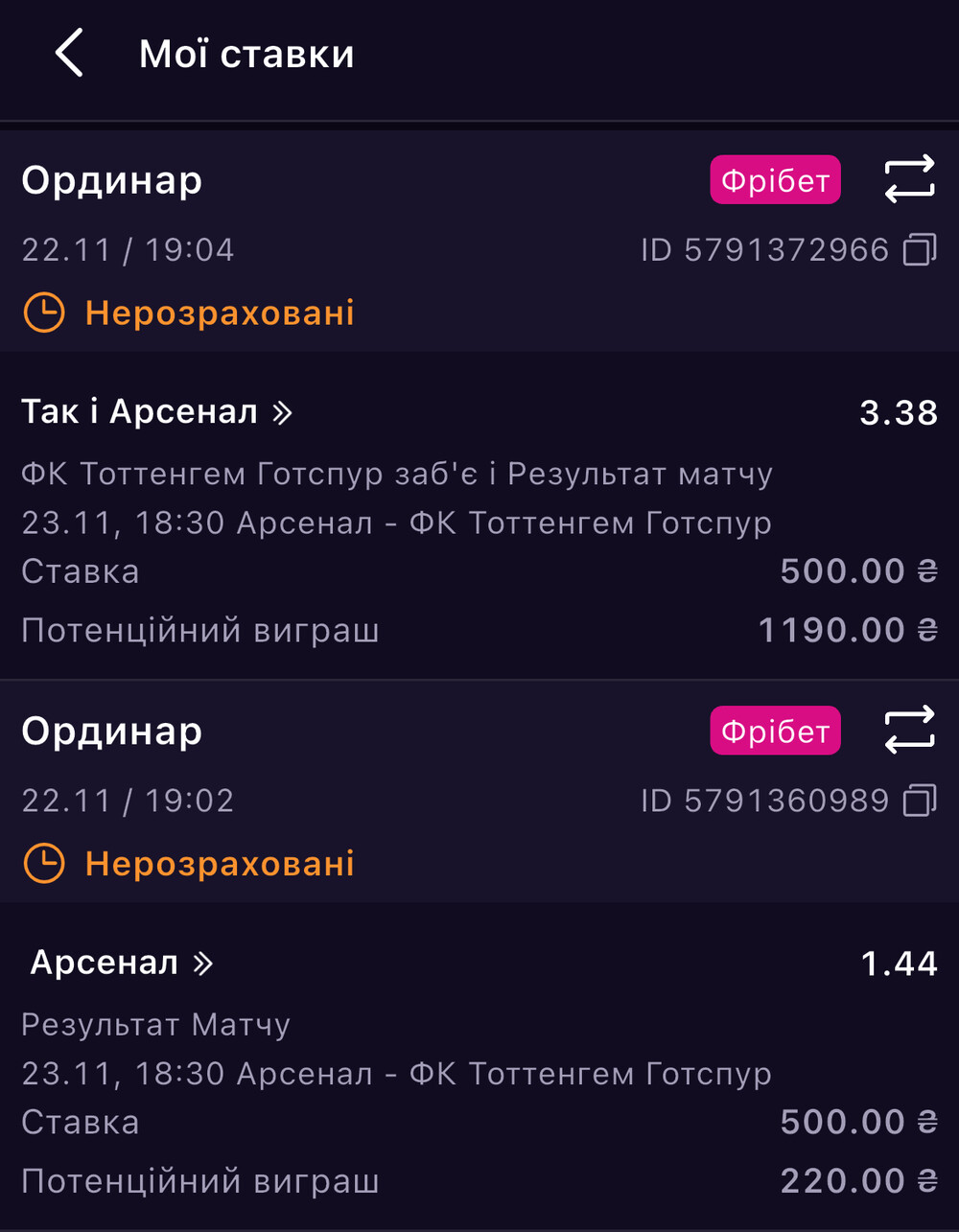The height and width of the screenshot is (1232, 959).
Task: Open the Так і Арсенал selection
Action: coord(140,412)
